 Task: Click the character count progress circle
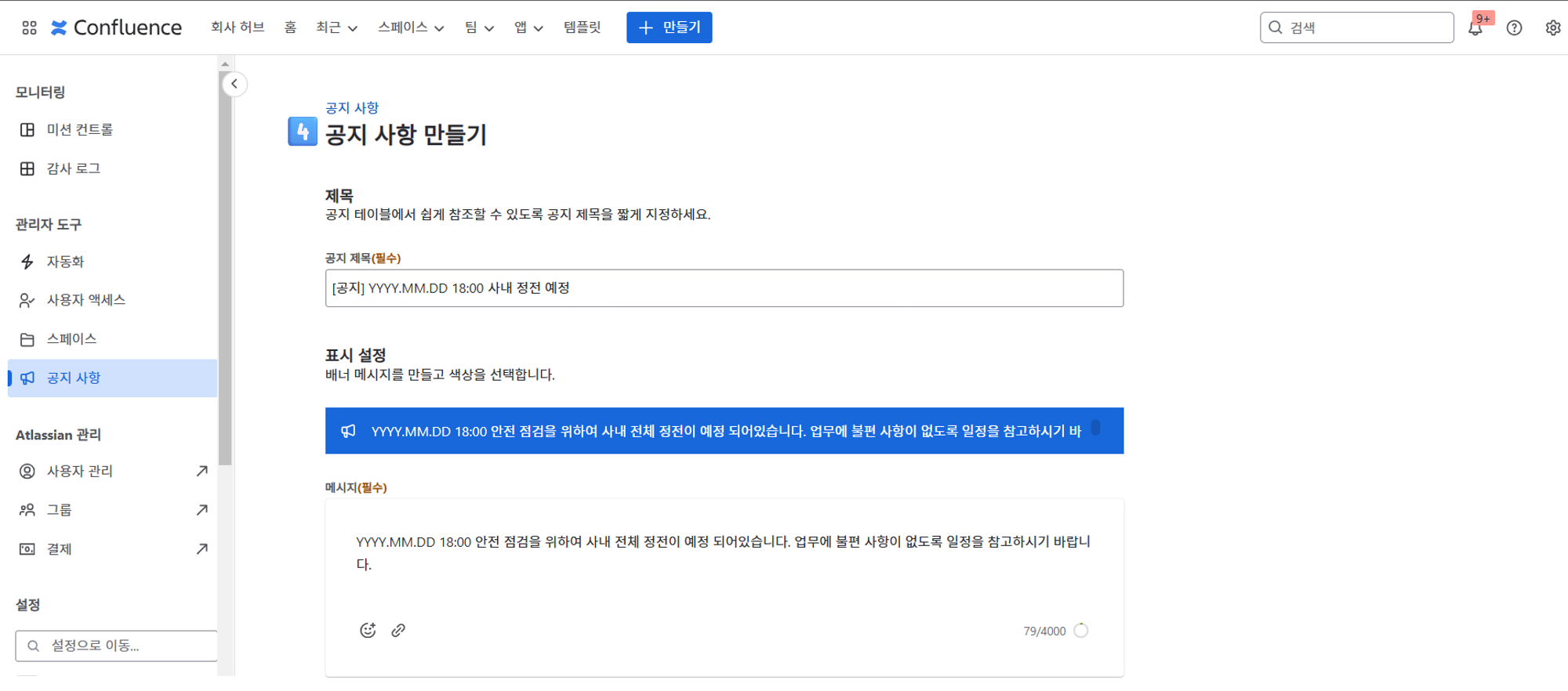click(x=1081, y=631)
